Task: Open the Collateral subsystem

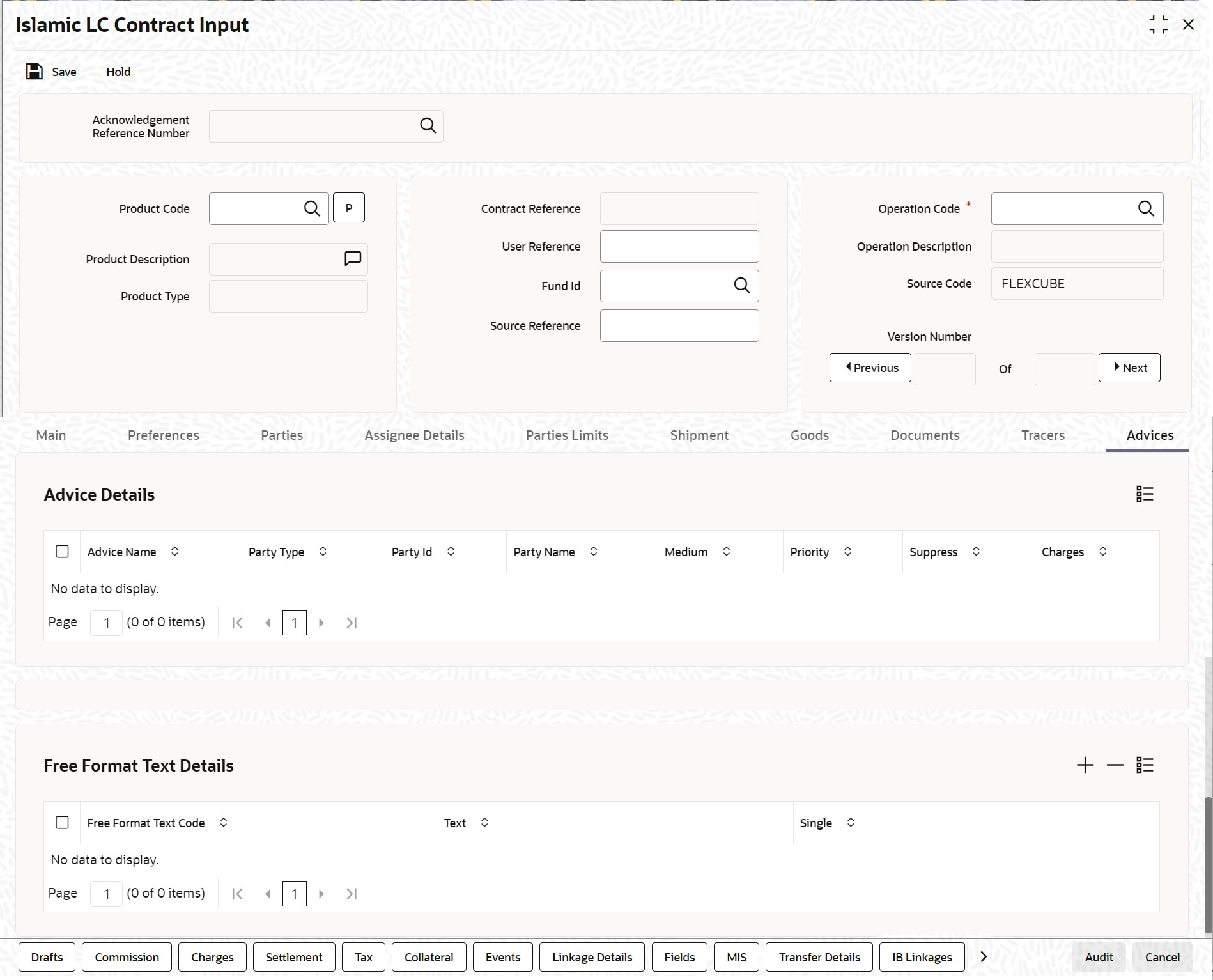Action: pyautogui.click(x=429, y=957)
